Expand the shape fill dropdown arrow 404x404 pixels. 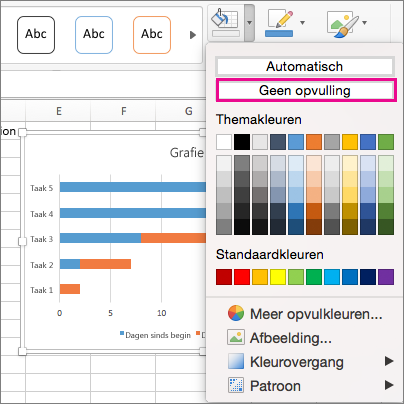249,23
